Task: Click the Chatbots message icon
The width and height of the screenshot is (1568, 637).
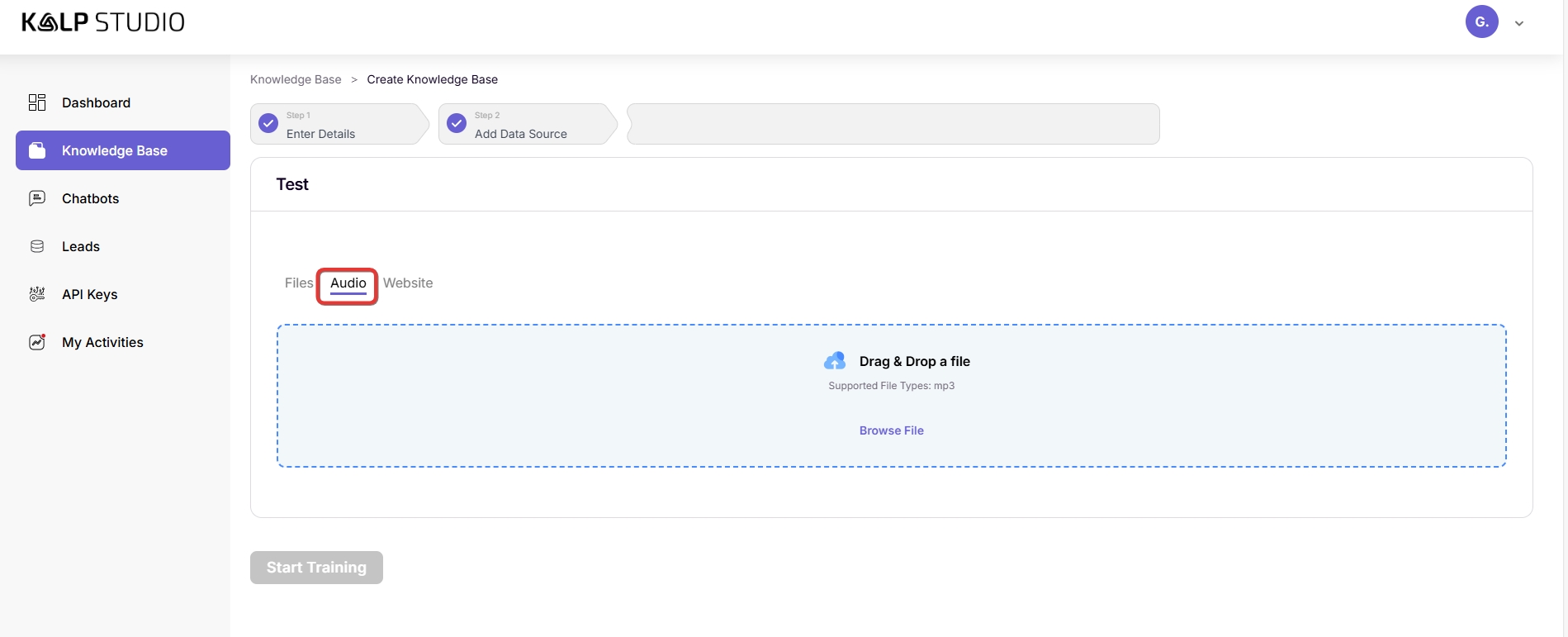Action: pyautogui.click(x=37, y=198)
